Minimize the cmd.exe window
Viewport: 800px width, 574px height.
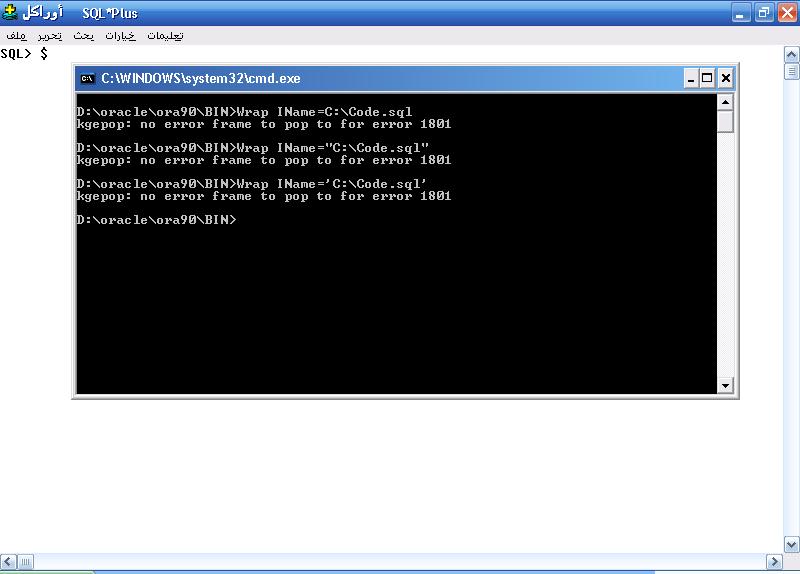(691, 79)
